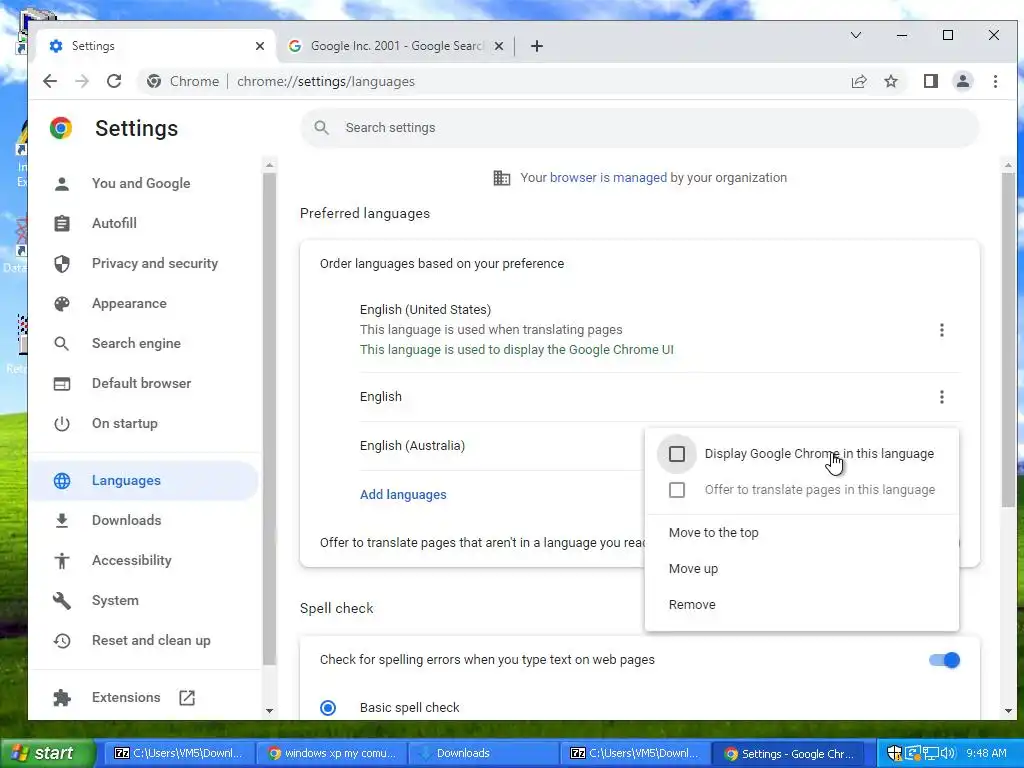This screenshot has height=768, width=1024.
Task: Switch to windows xp my comu... taskbar item
Action: click(x=332, y=753)
